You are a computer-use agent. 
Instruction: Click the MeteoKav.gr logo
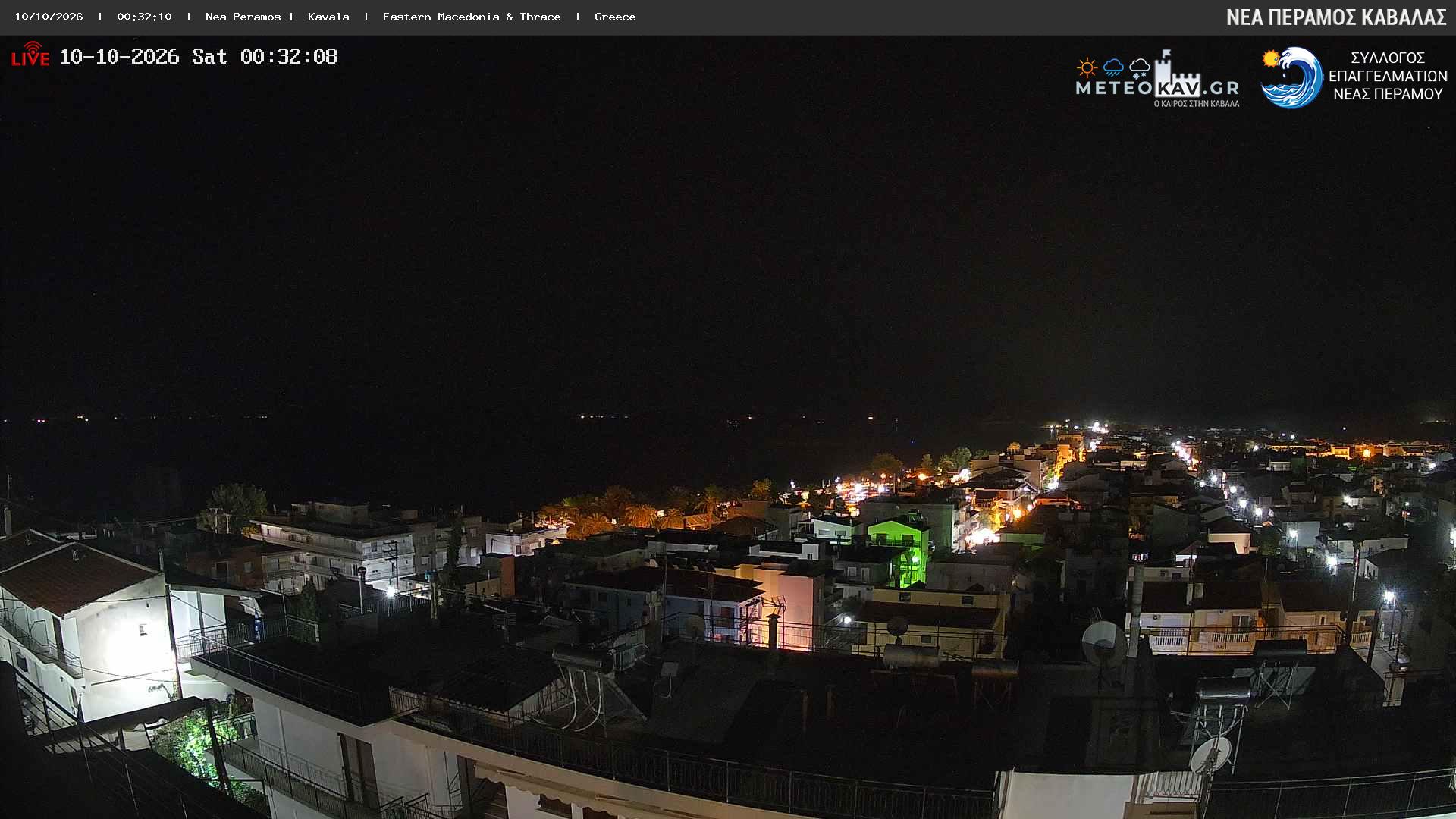coord(1157,79)
